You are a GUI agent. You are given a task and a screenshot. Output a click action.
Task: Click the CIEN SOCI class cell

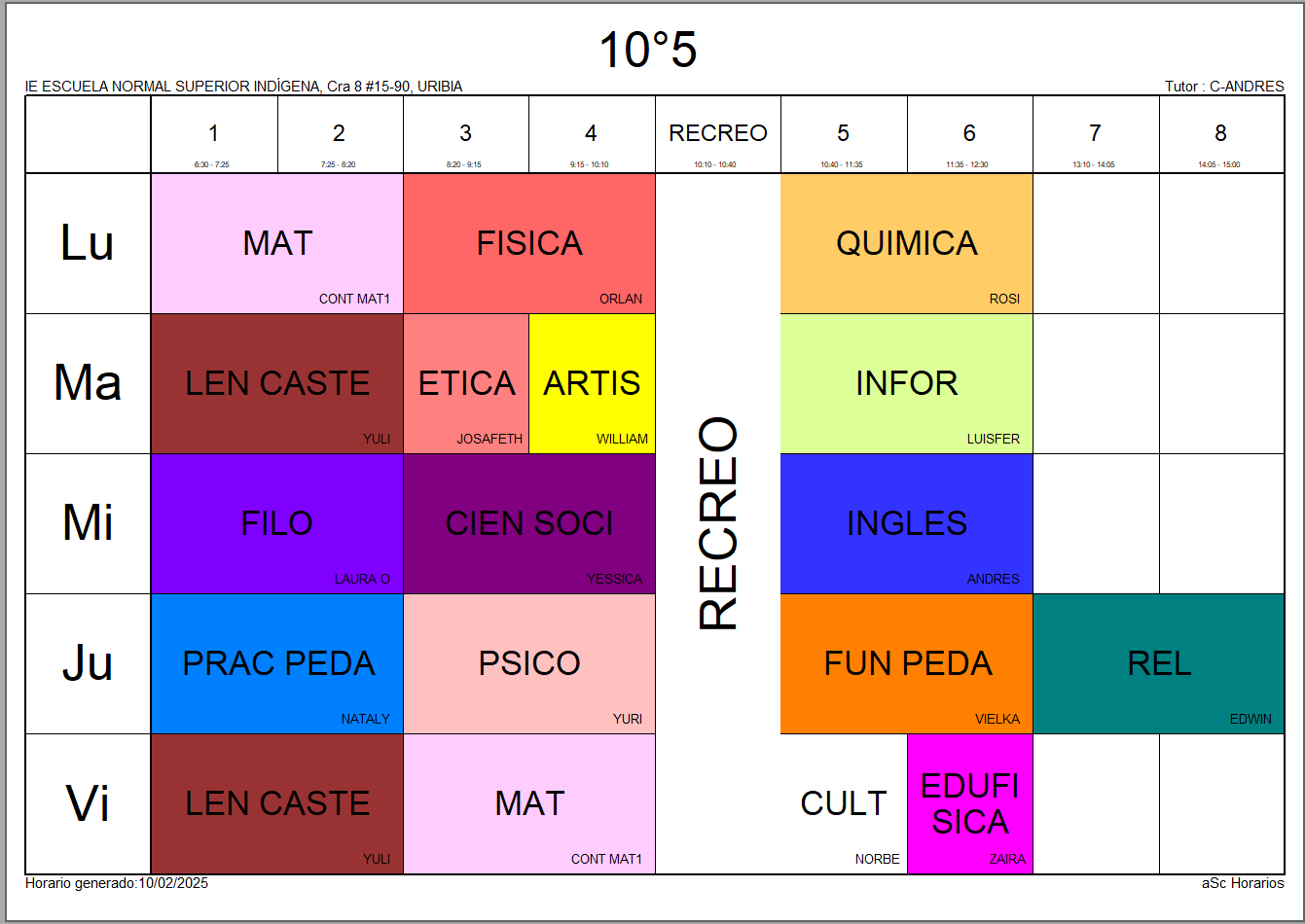coord(529,523)
